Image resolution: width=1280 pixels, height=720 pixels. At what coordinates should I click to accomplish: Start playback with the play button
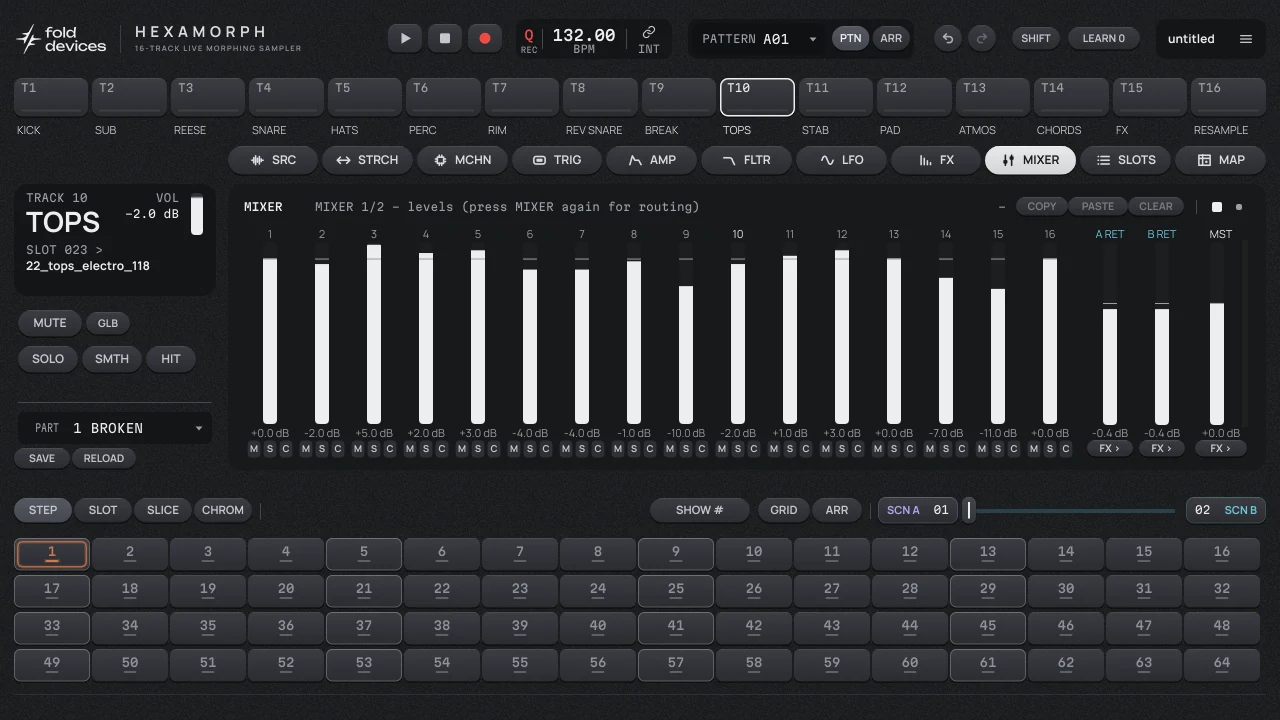tap(405, 38)
